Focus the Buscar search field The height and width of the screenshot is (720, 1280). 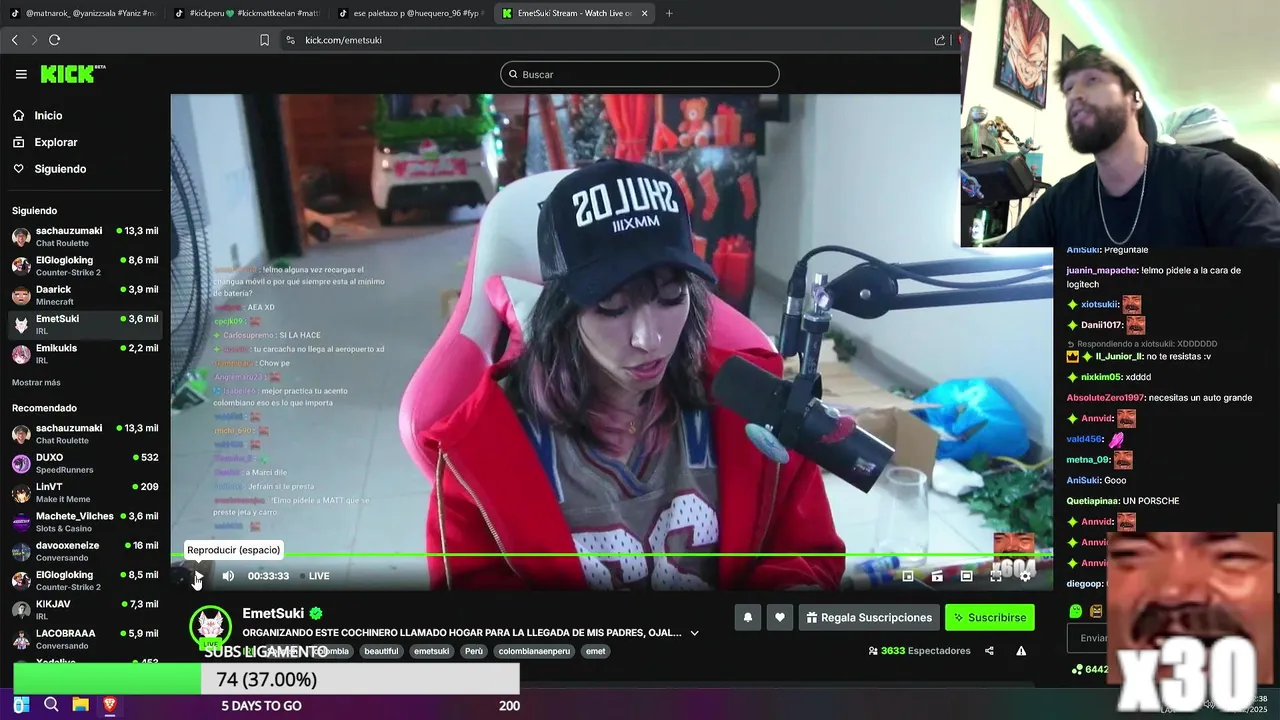coord(640,74)
